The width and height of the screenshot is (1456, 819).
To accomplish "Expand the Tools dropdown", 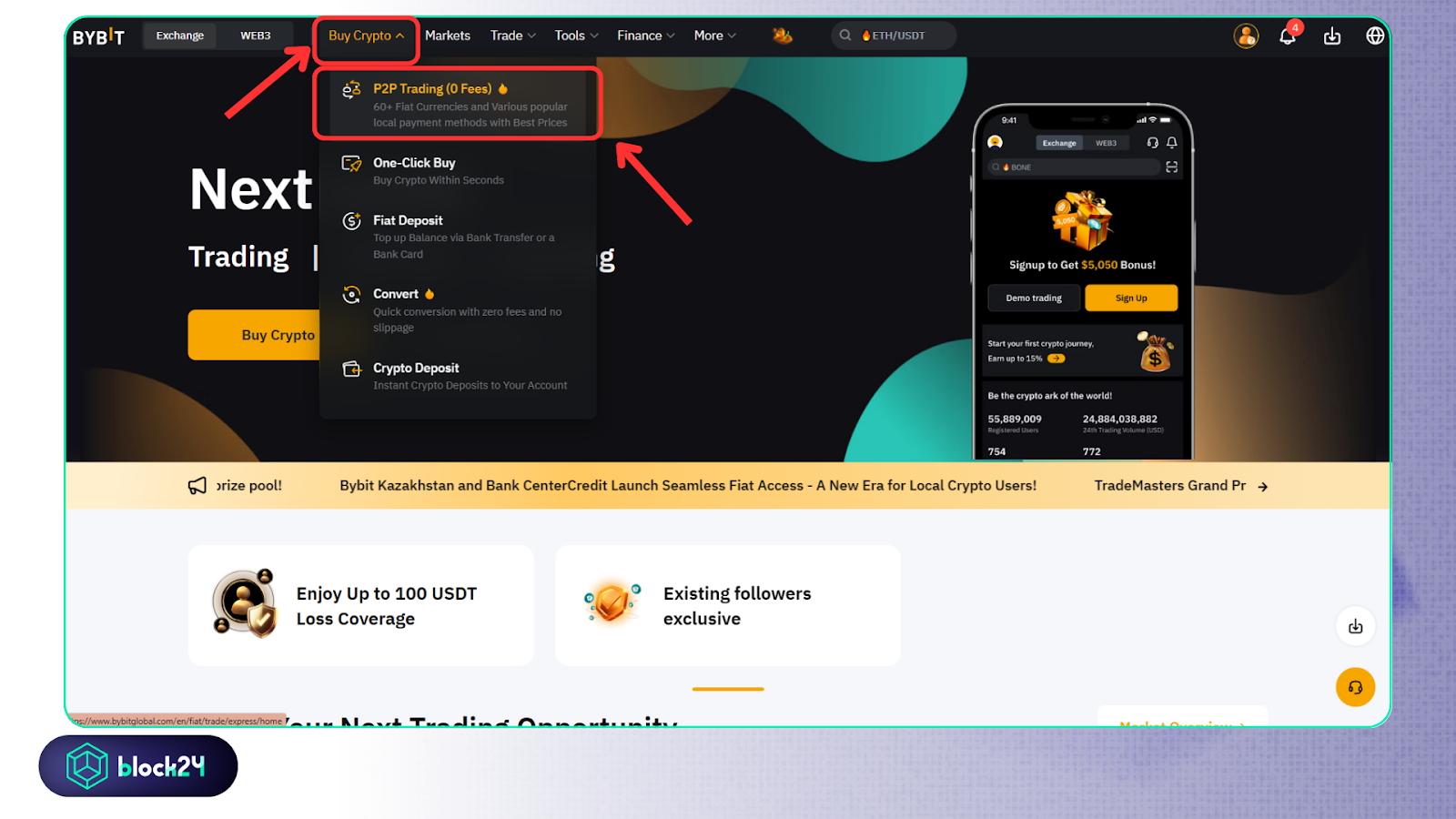I will 577,35.
